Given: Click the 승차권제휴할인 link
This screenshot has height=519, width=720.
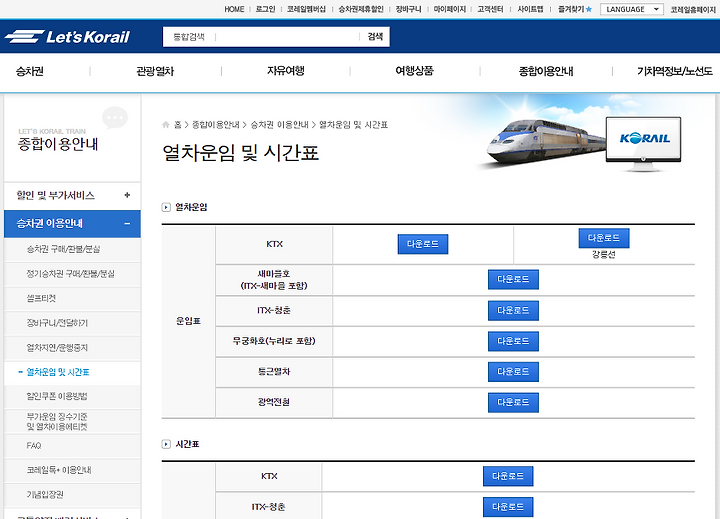Looking at the screenshot, I should tap(361, 9).
